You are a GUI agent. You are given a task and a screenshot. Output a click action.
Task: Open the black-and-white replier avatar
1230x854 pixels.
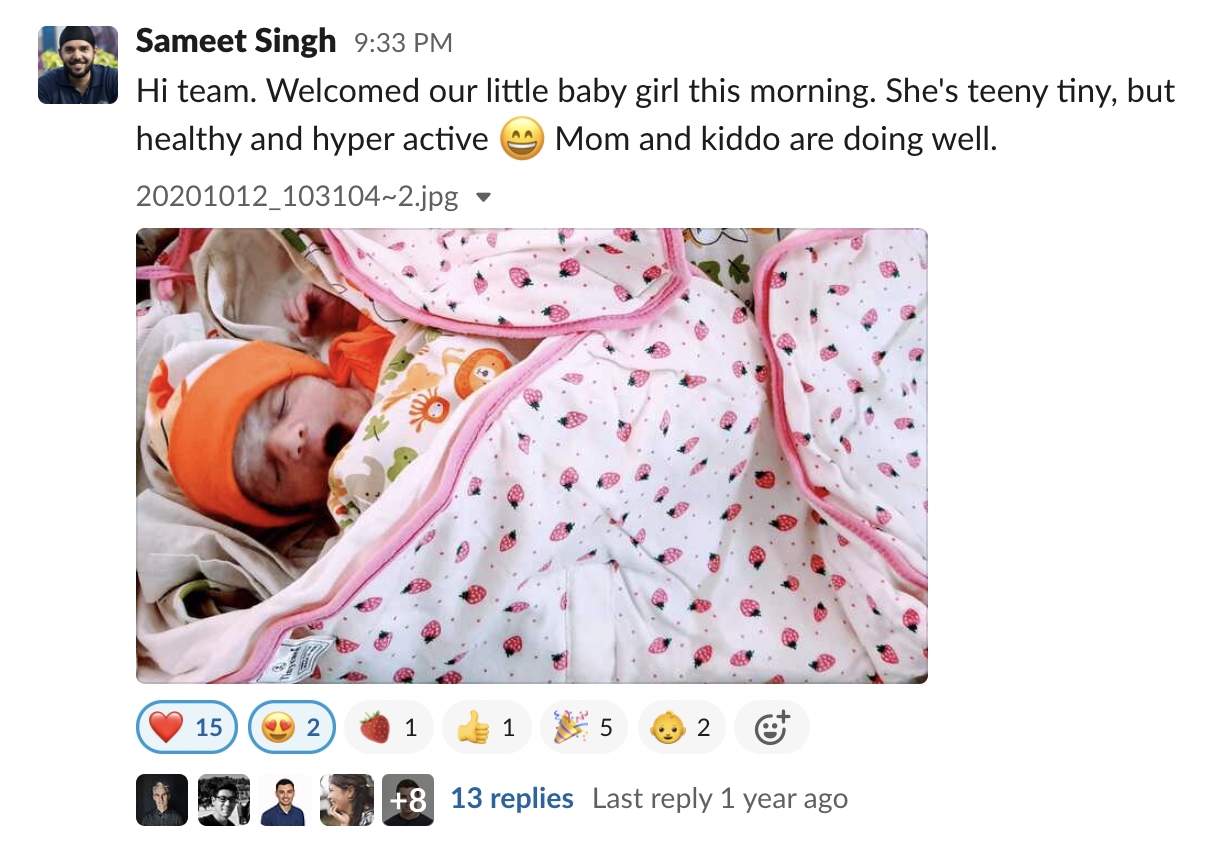[x=223, y=799]
